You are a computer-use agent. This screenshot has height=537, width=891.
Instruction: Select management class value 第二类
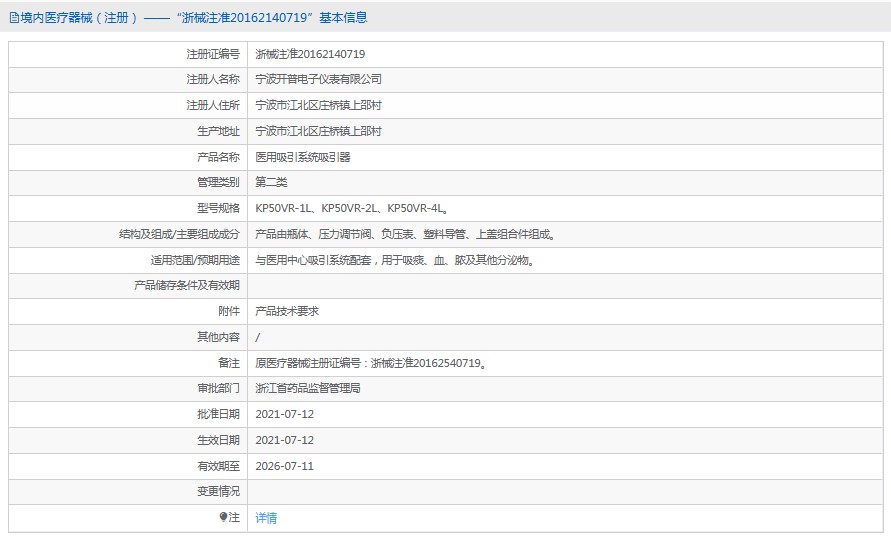271,182
